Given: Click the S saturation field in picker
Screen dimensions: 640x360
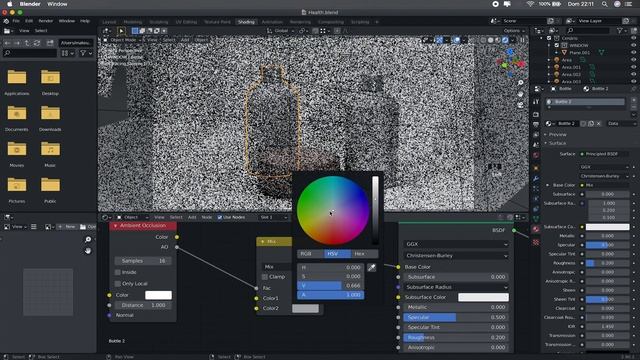Looking at the screenshot, I should 331,277.
